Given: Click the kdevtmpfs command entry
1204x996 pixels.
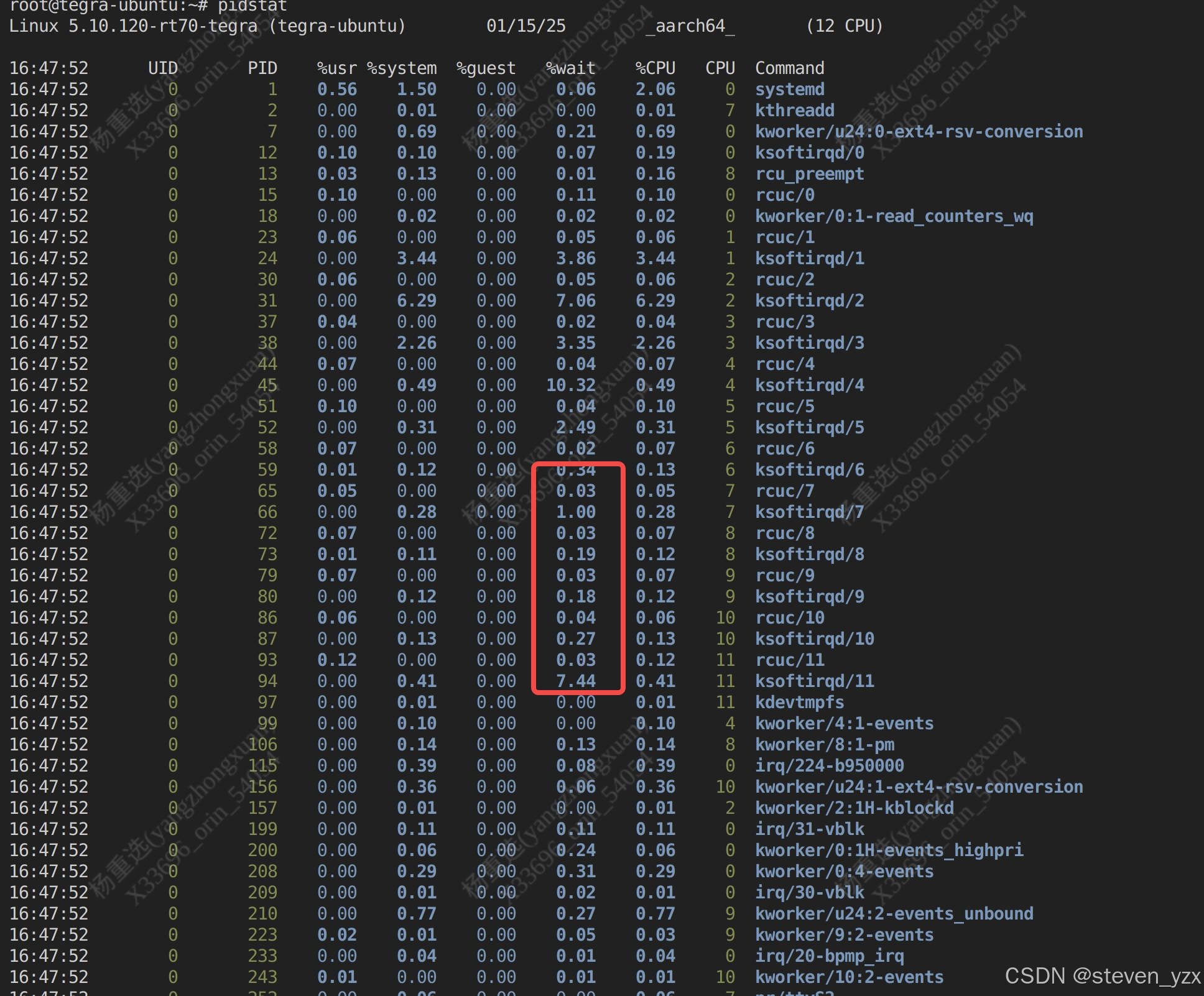Looking at the screenshot, I should (x=799, y=703).
